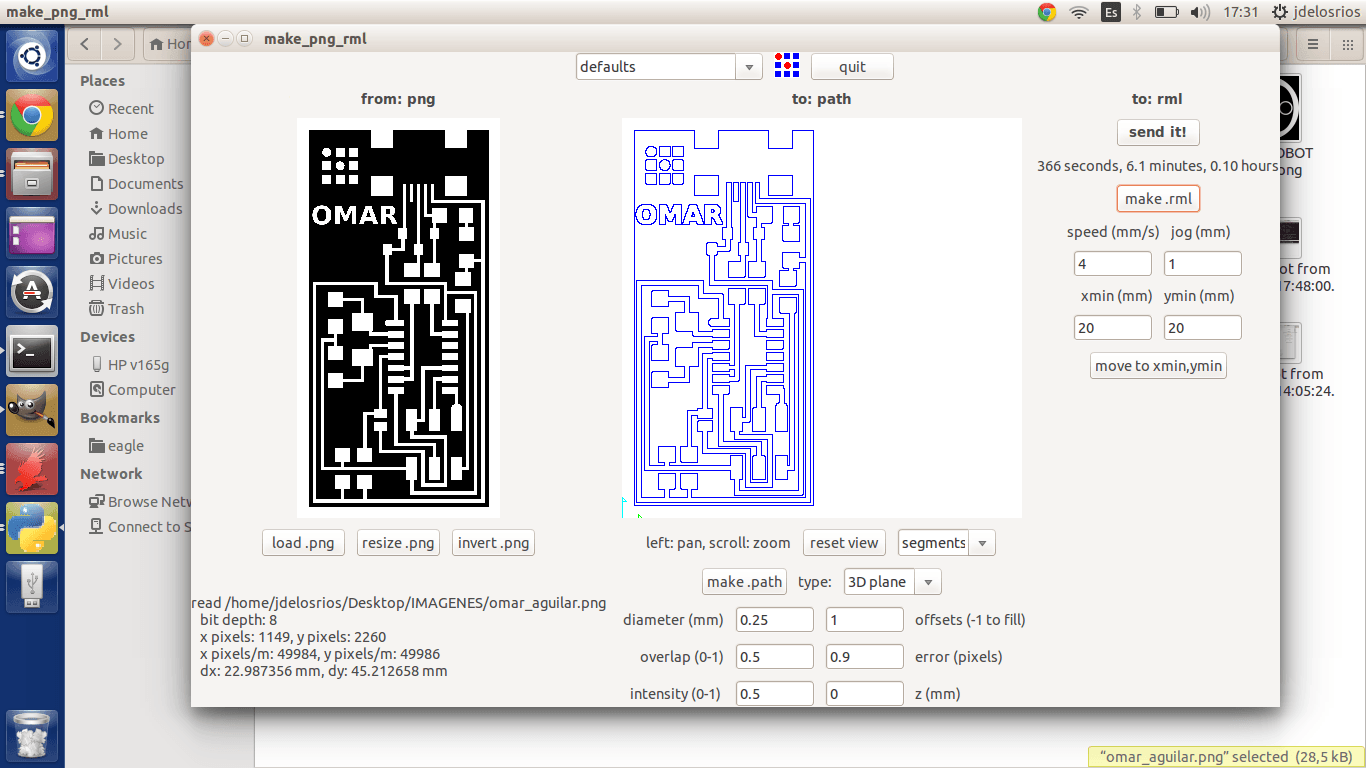The width and height of the screenshot is (1366, 768).
Task: Open the Trash launcher icon
Action: click(x=32, y=736)
